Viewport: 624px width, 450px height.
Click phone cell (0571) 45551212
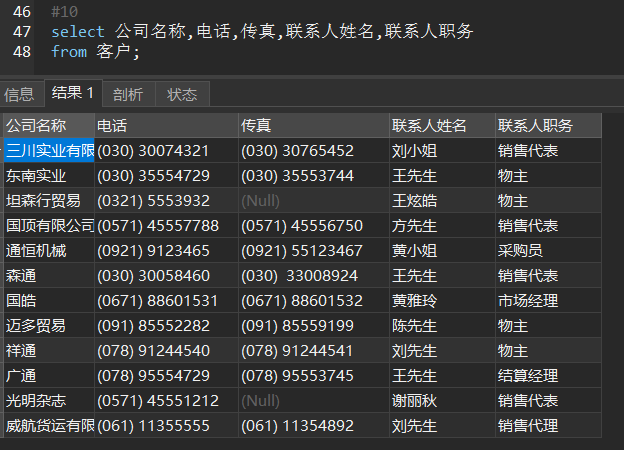click(x=158, y=400)
